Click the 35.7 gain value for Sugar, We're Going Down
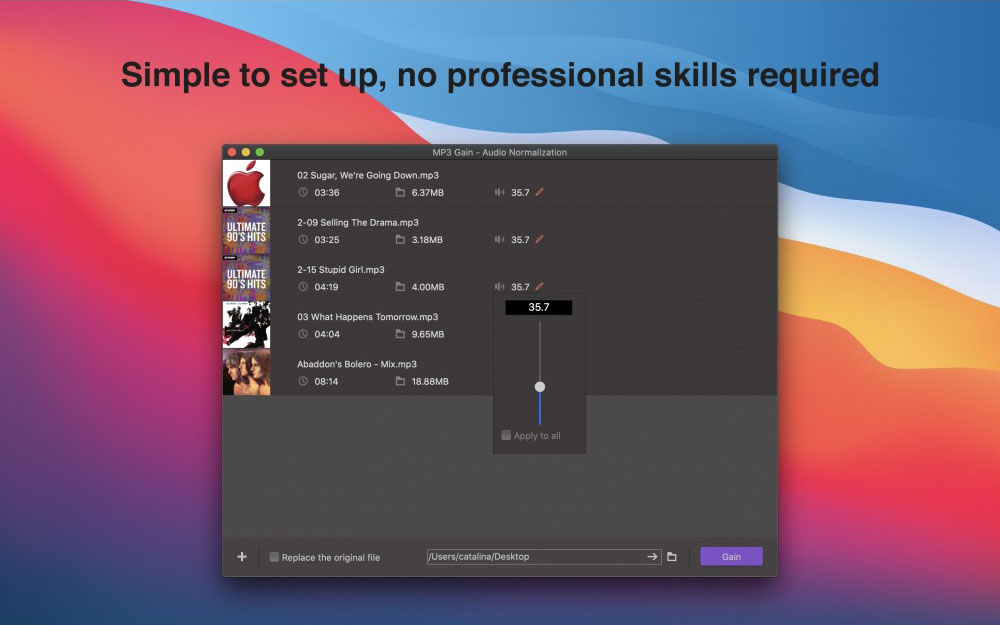Viewport: 1000px width, 625px height. click(x=520, y=193)
